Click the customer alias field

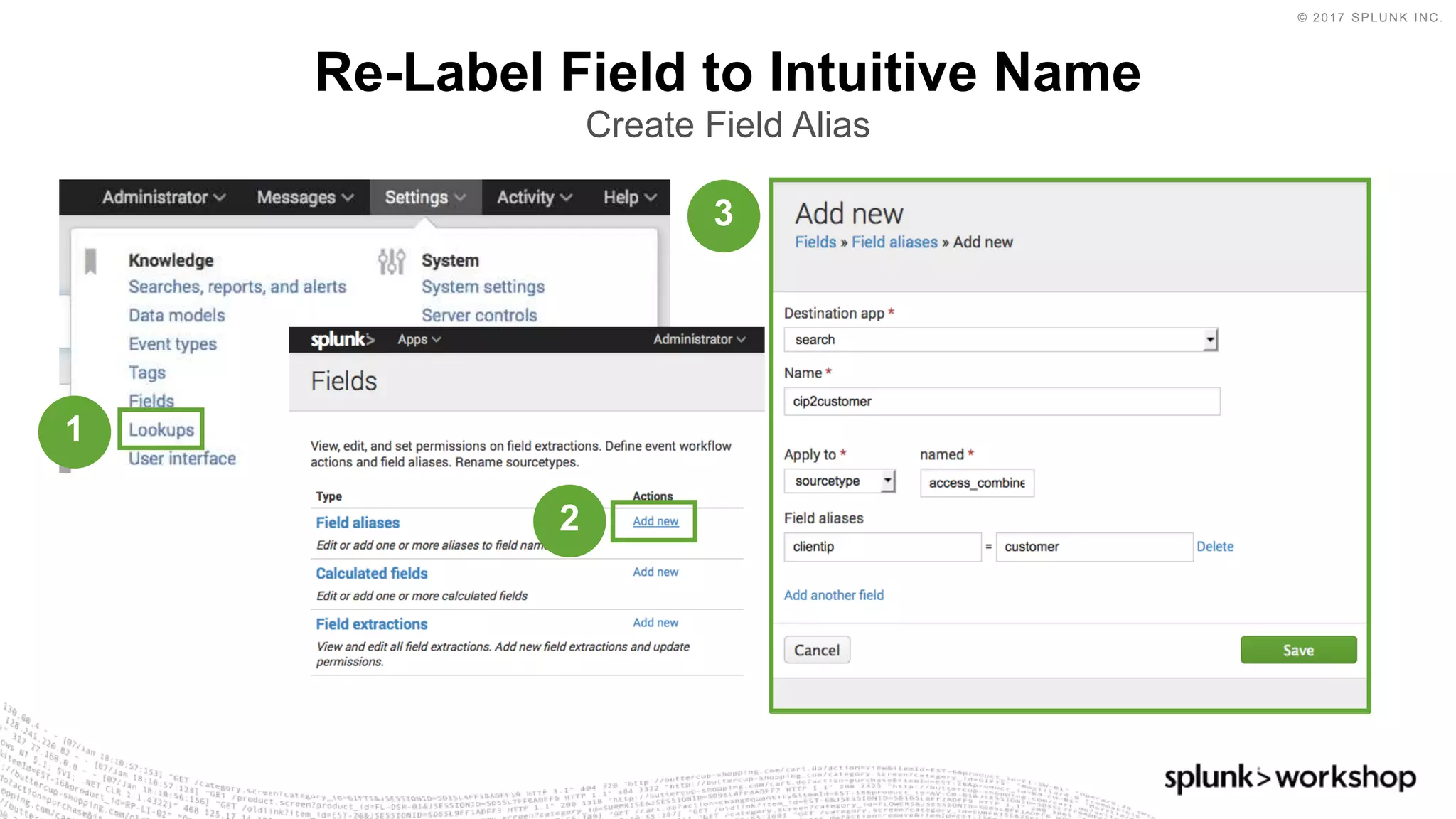point(1094,547)
